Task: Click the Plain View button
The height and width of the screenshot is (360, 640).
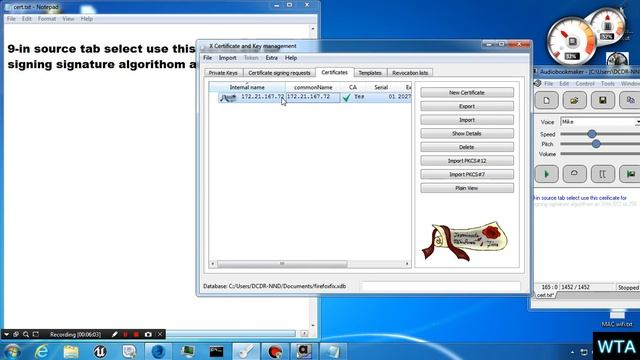Action: 467,188
